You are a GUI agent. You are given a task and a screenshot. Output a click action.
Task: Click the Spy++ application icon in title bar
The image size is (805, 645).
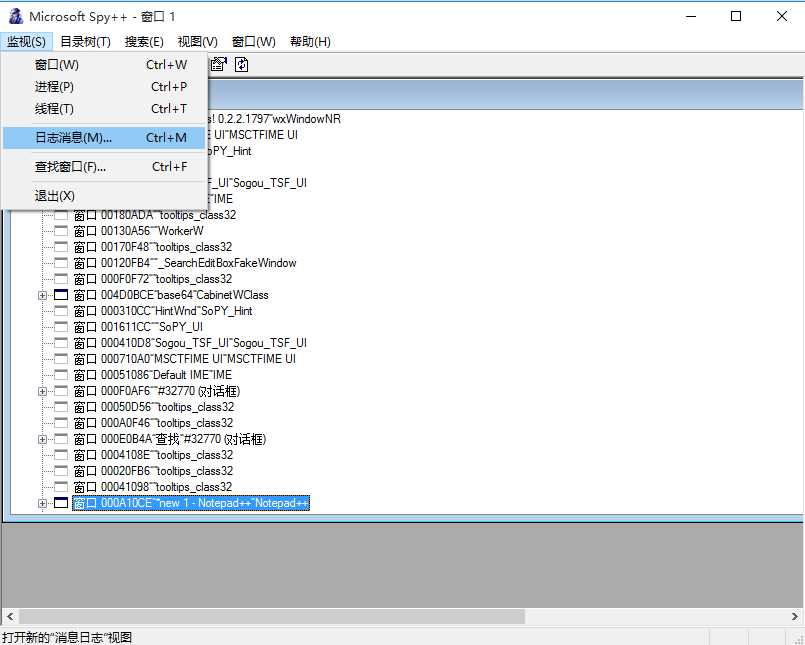point(15,16)
